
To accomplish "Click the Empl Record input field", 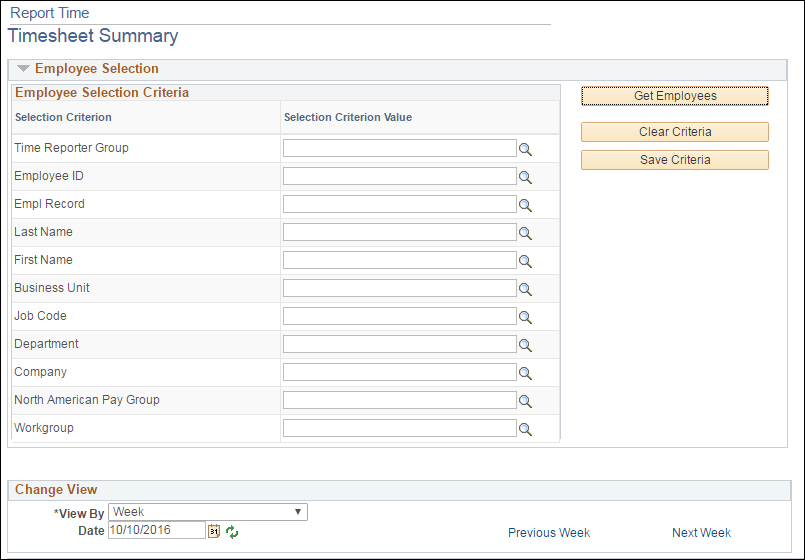I will pos(399,204).
